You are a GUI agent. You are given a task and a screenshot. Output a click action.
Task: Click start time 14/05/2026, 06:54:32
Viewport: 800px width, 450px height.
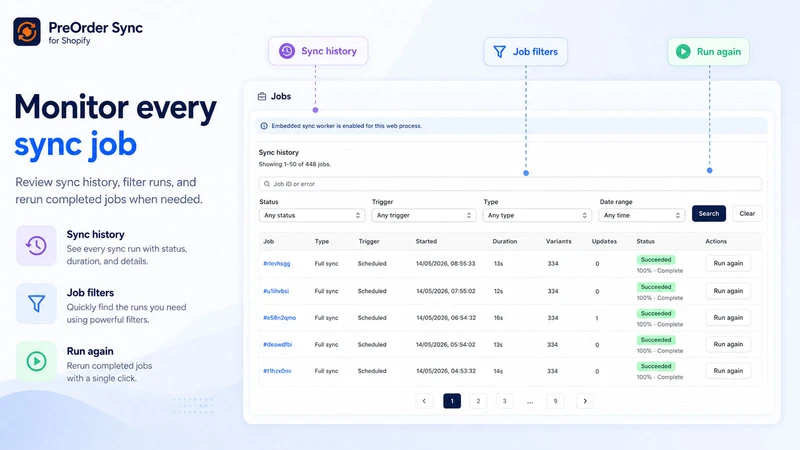pyautogui.click(x=446, y=318)
